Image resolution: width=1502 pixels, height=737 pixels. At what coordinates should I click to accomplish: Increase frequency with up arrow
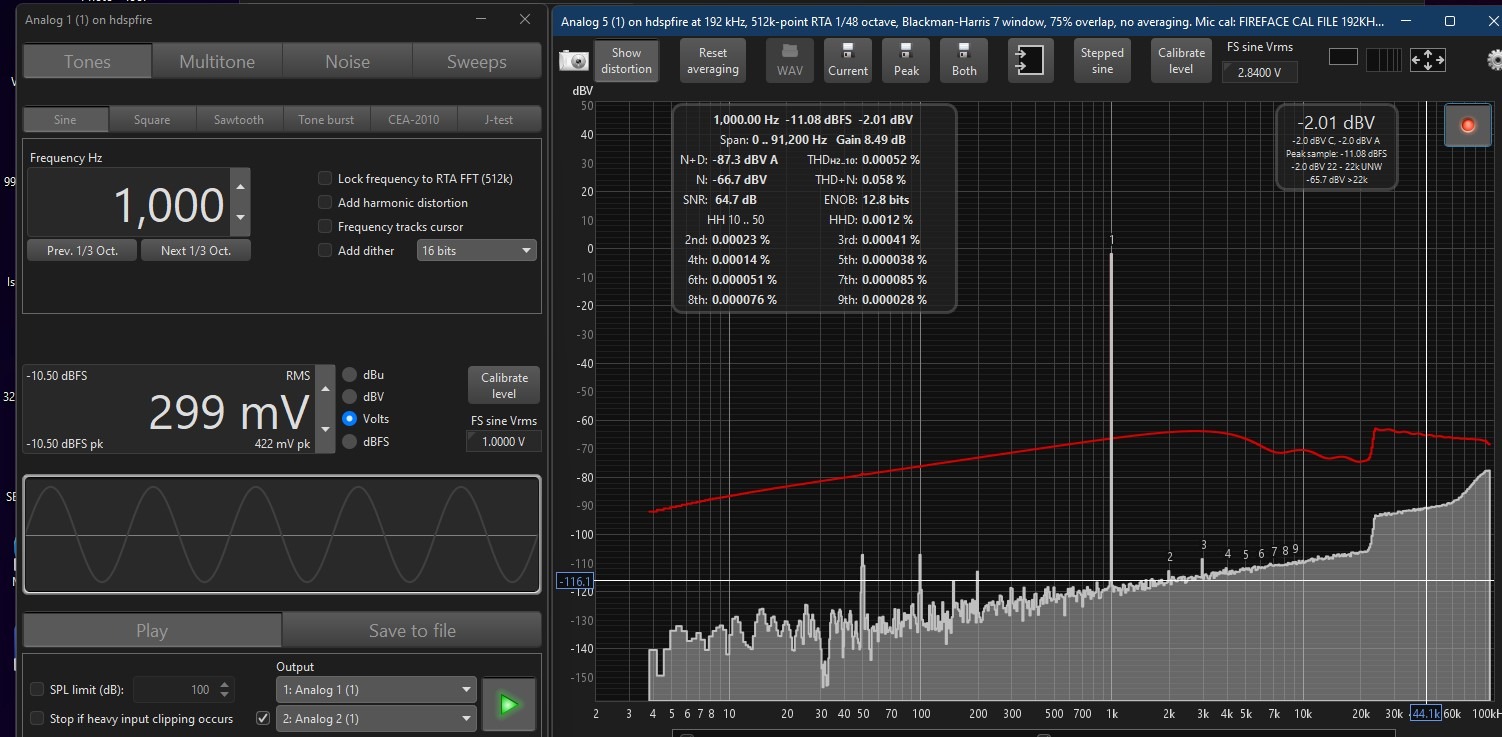pos(240,186)
